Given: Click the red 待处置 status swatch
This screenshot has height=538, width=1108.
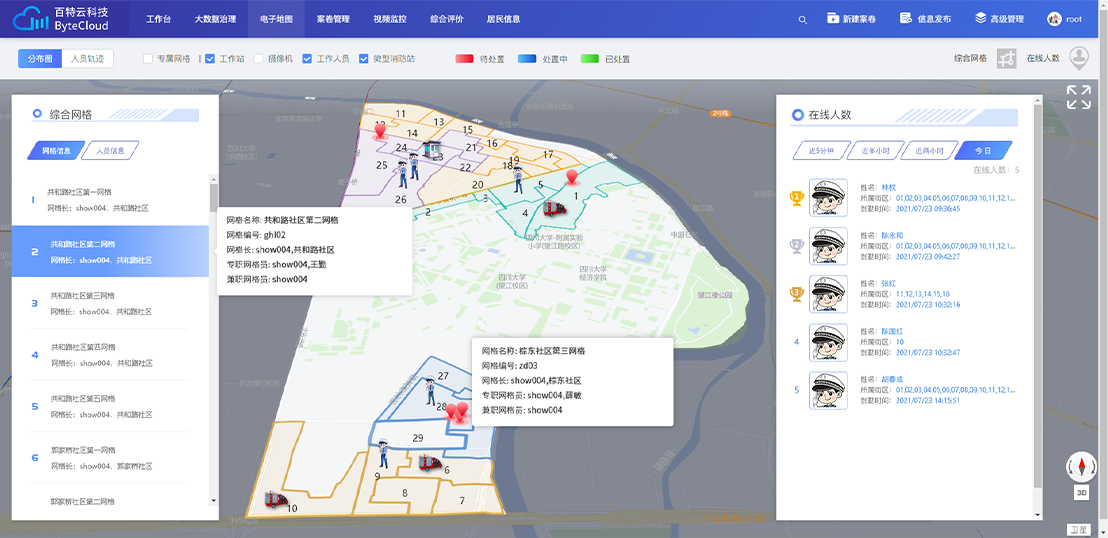Looking at the screenshot, I should pyautogui.click(x=464, y=59).
